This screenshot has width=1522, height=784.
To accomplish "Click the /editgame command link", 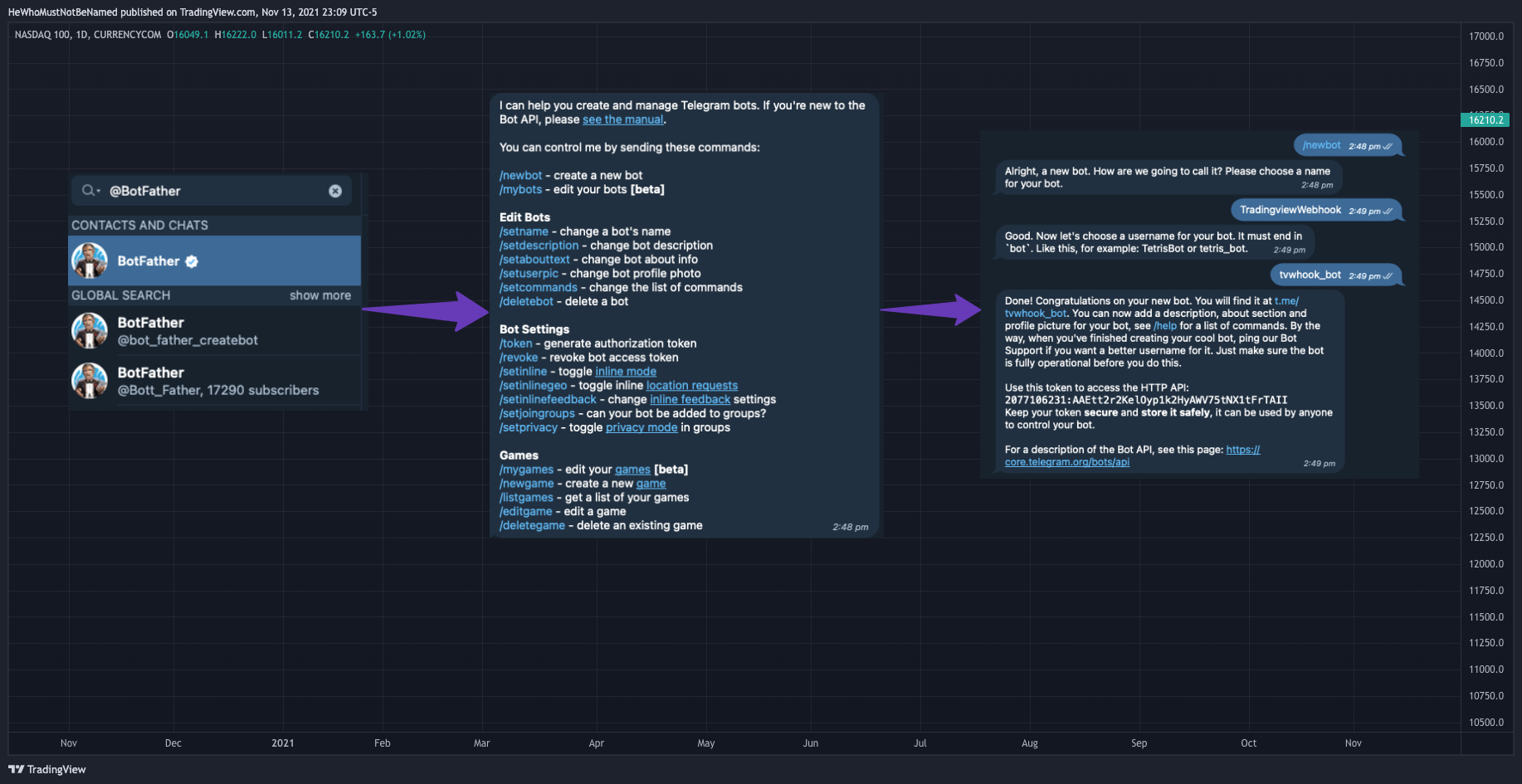I will pyautogui.click(x=525, y=512).
